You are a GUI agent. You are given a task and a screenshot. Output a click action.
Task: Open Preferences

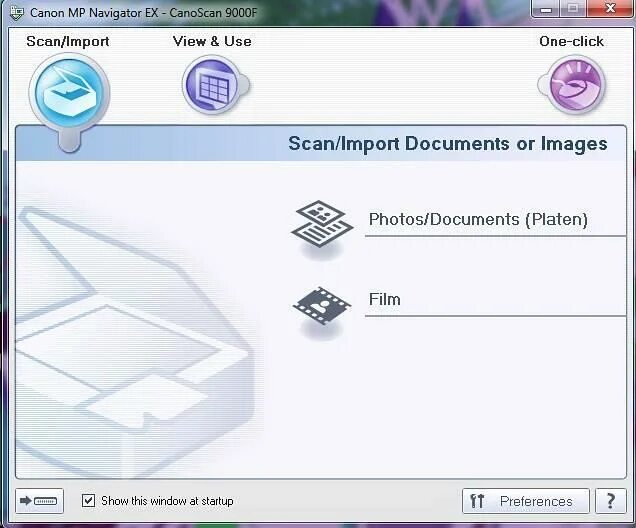[526, 501]
